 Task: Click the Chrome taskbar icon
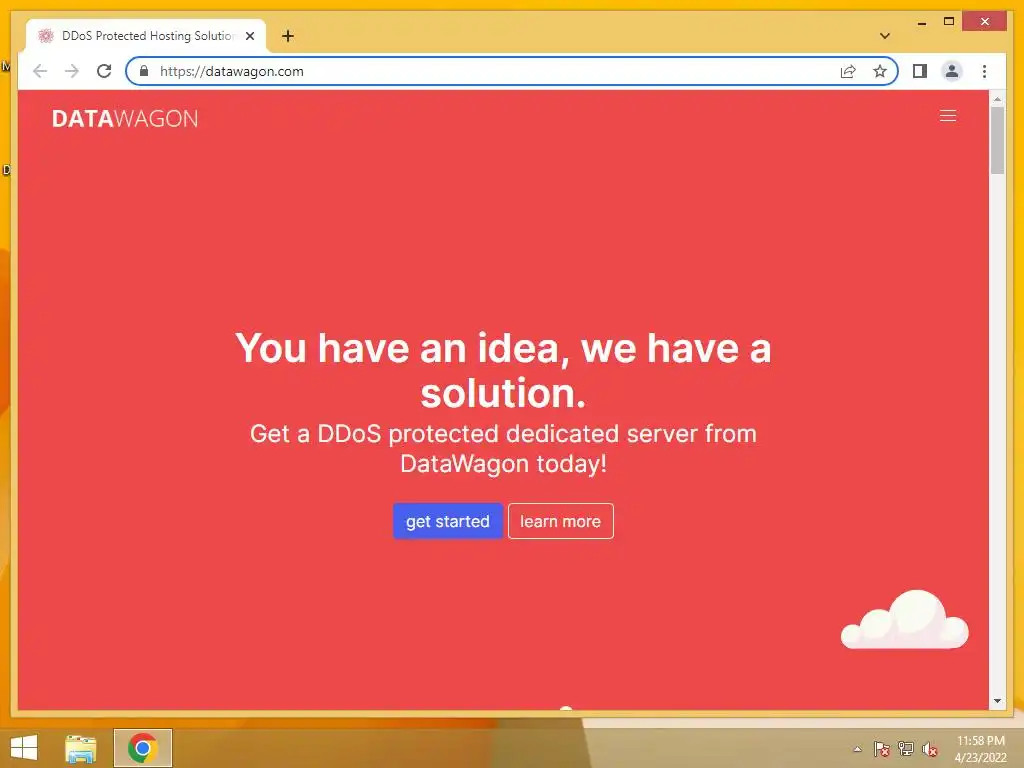point(142,748)
